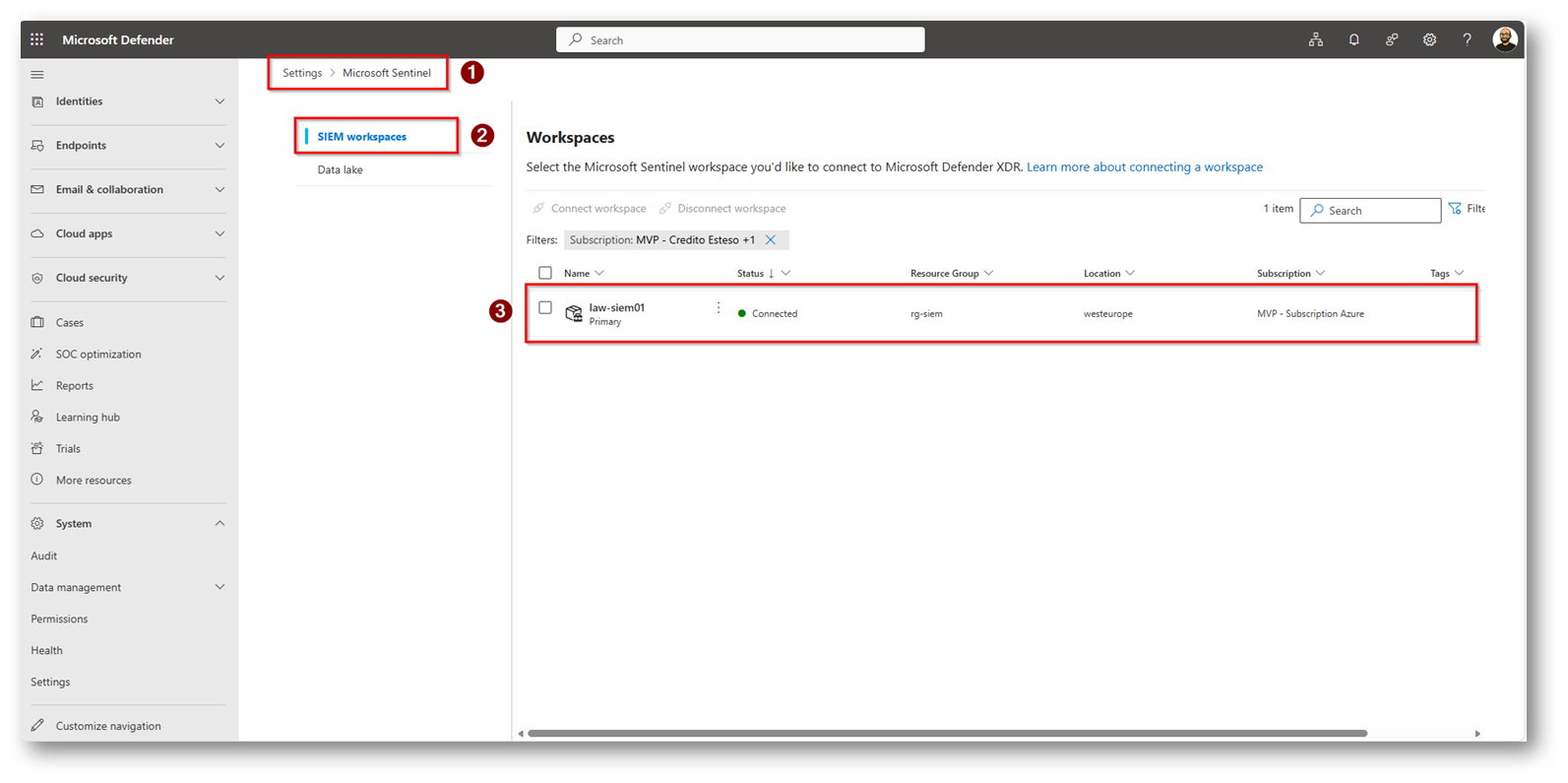Collapse the System section
1568x783 pixels.
220,523
